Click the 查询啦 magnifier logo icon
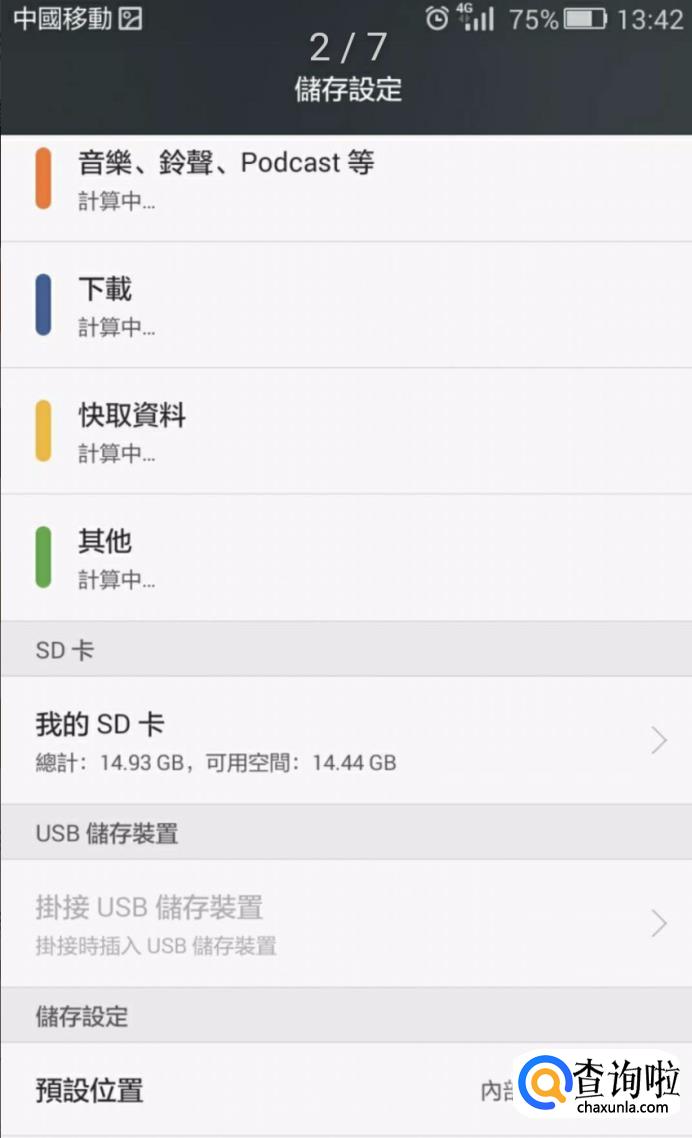Screen dimensions: 692x1138 (x=545, y=1083)
